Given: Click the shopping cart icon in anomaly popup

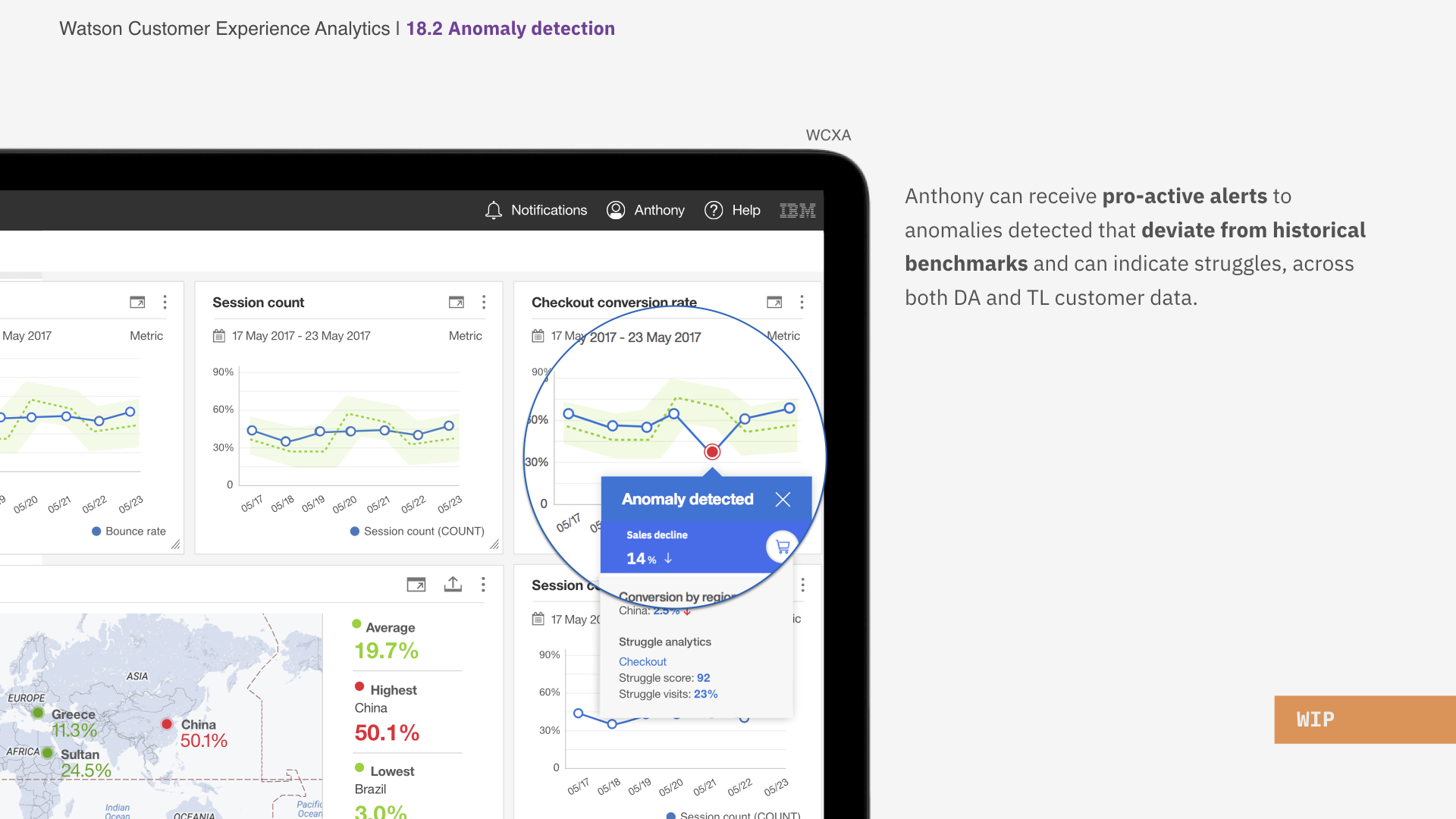Looking at the screenshot, I should click(x=782, y=547).
